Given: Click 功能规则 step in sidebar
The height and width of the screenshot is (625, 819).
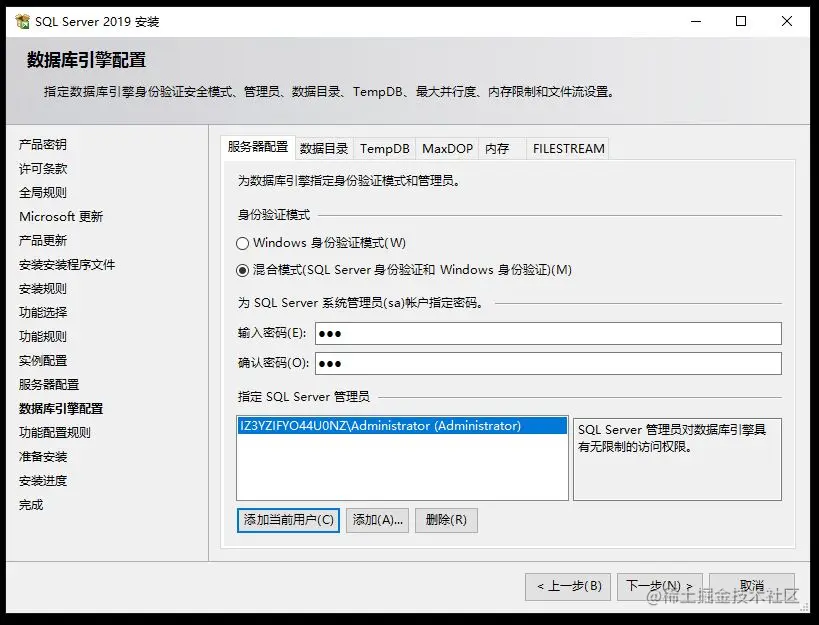Looking at the screenshot, I should click(43, 337).
